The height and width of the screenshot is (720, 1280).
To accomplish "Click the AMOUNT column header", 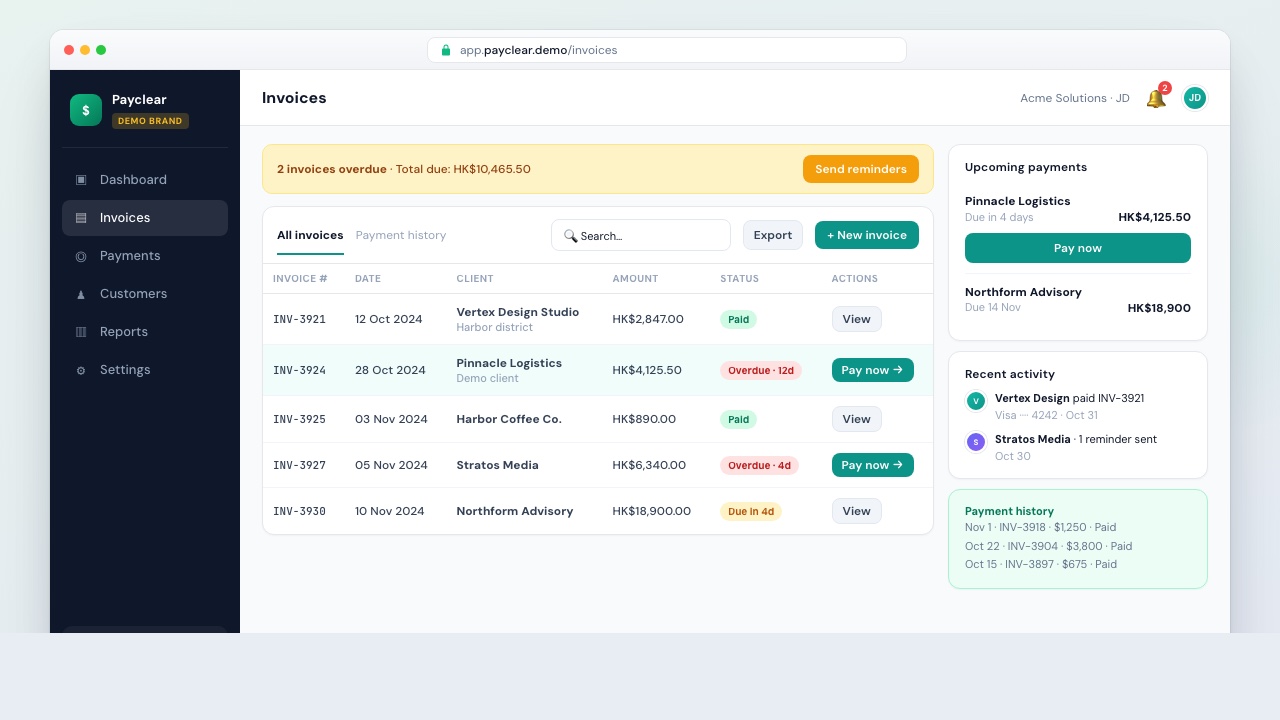I will (635, 279).
